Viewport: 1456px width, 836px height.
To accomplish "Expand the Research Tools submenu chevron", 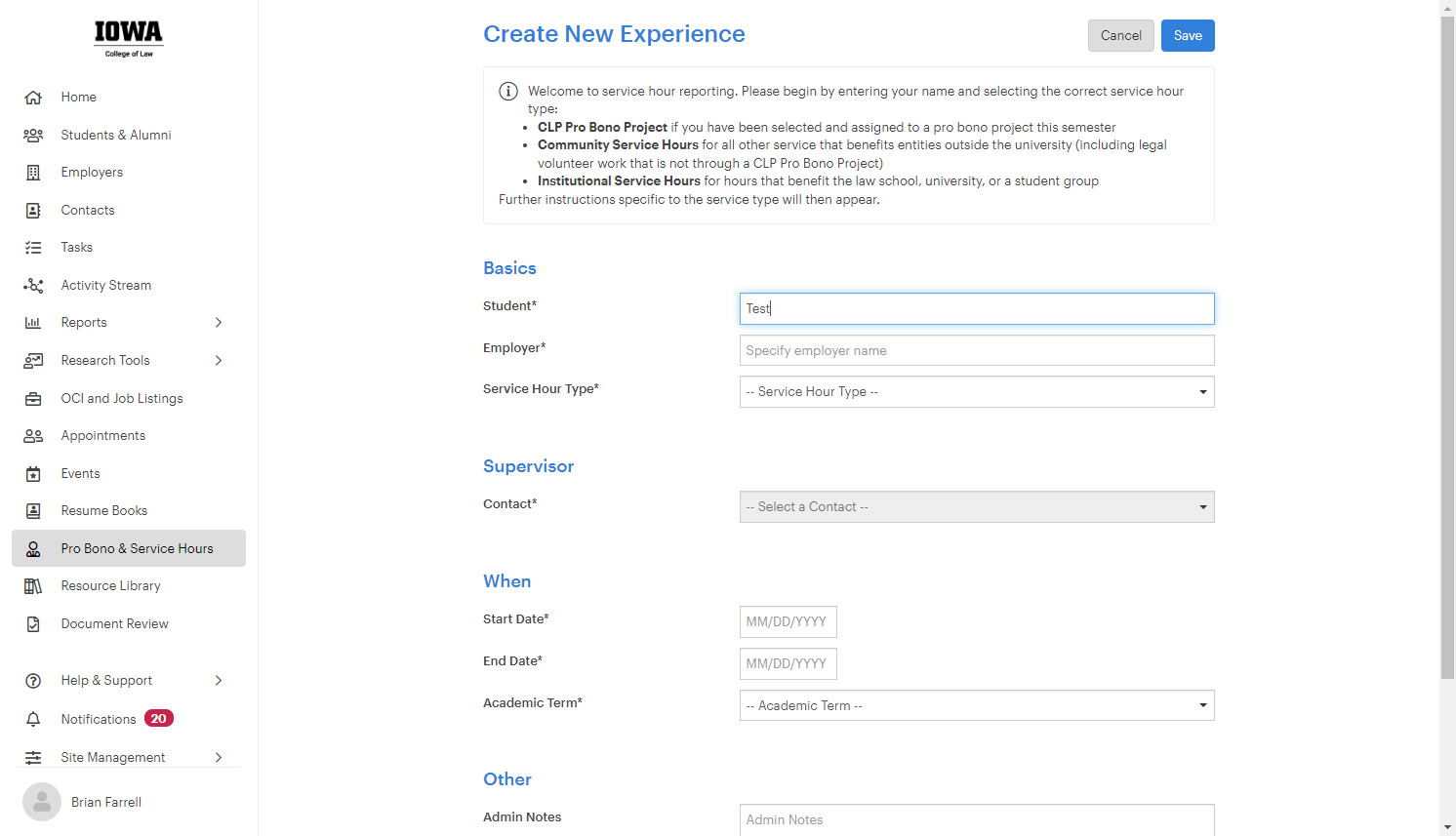I will (x=219, y=361).
